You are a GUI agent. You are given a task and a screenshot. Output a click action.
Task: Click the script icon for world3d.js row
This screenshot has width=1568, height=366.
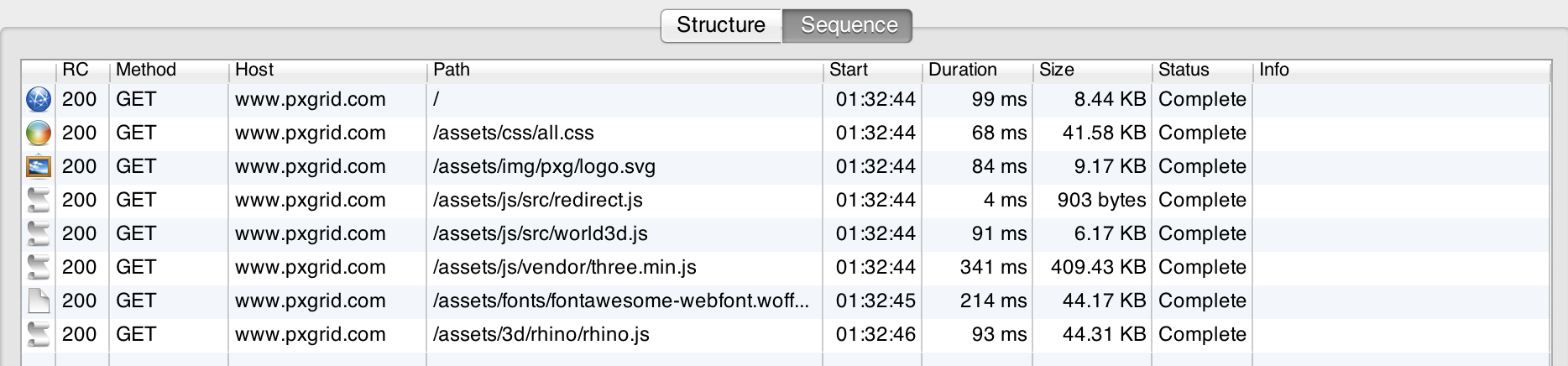point(39,233)
